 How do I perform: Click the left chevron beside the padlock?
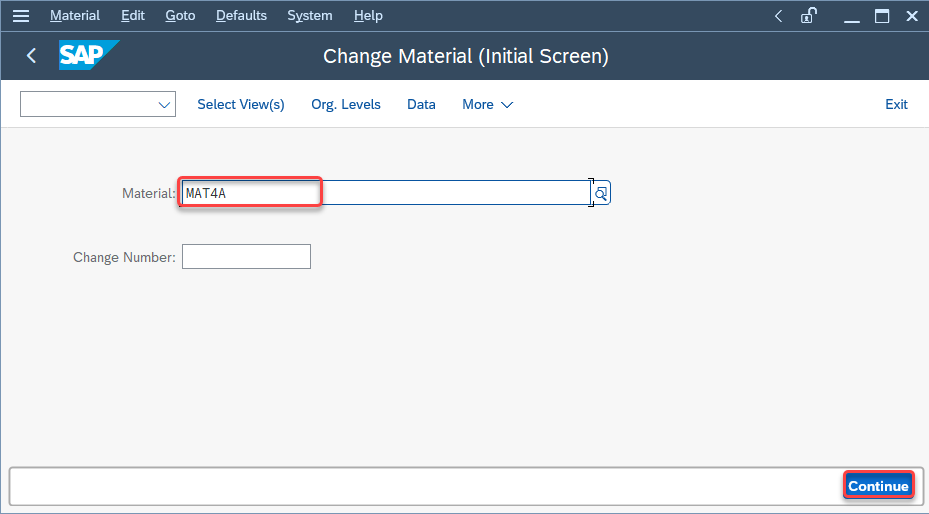[x=779, y=16]
